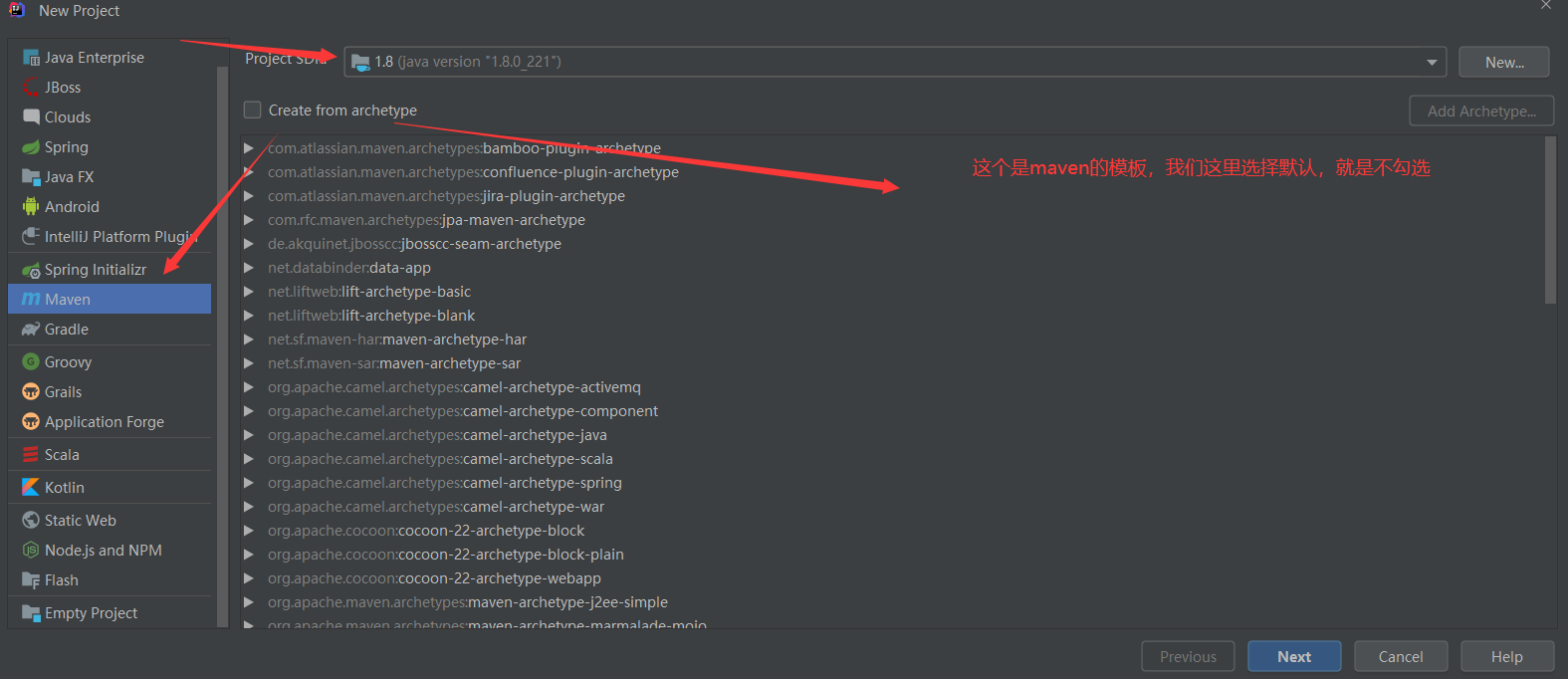Click the Help button
Viewport: 1568px width, 679px height.
point(1506,657)
